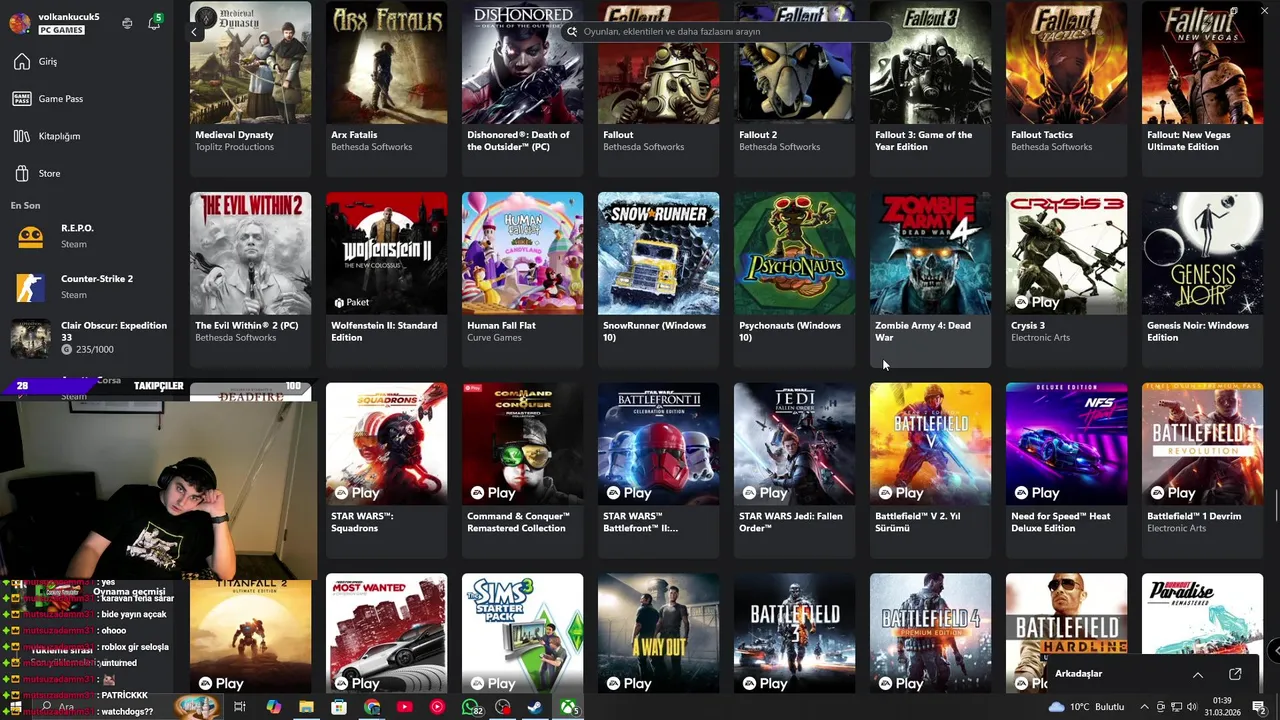Open the Human Fall Flat game card
1280x720 pixels.
click(522, 279)
